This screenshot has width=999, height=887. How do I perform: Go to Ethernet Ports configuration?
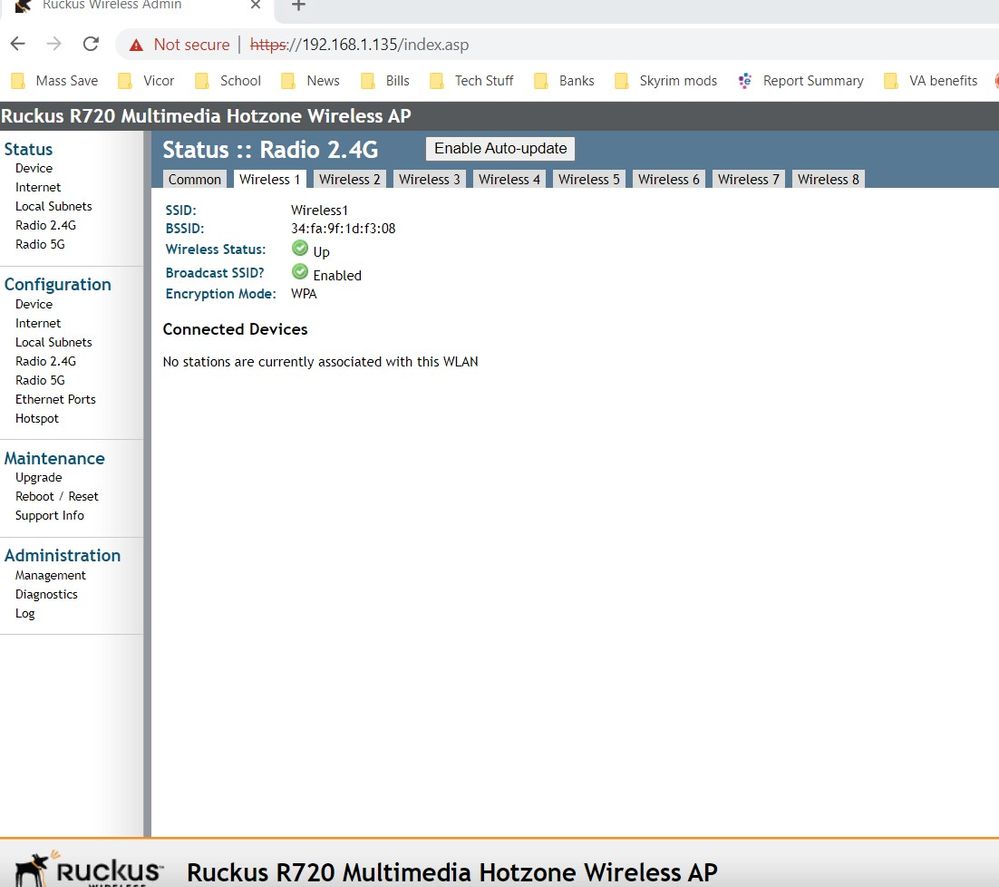[x=55, y=399]
